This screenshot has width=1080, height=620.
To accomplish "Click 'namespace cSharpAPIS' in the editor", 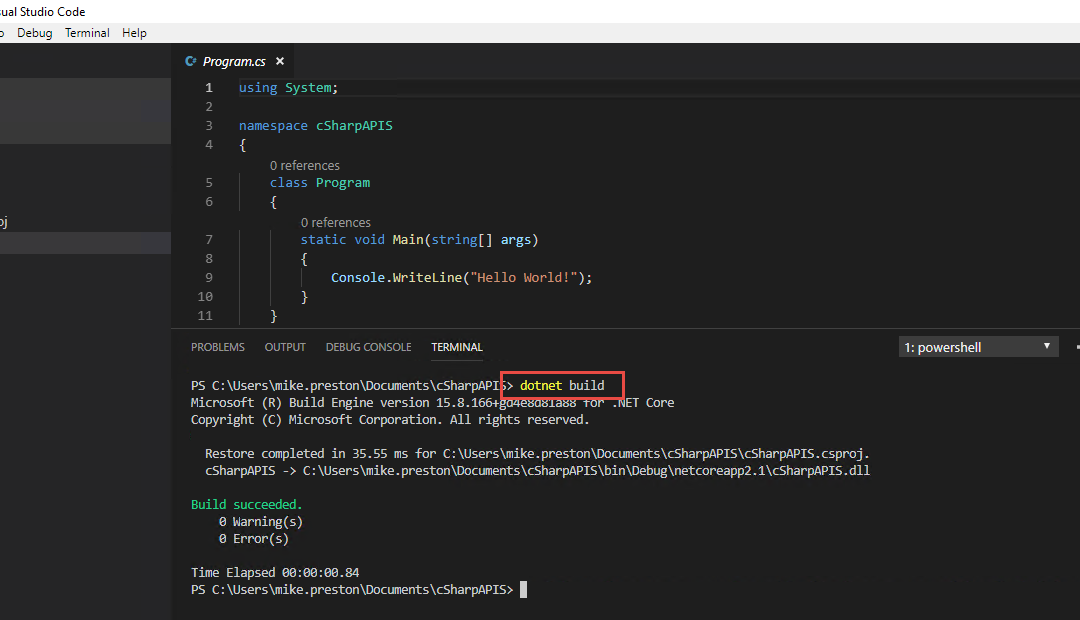I will click(x=315, y=125).
